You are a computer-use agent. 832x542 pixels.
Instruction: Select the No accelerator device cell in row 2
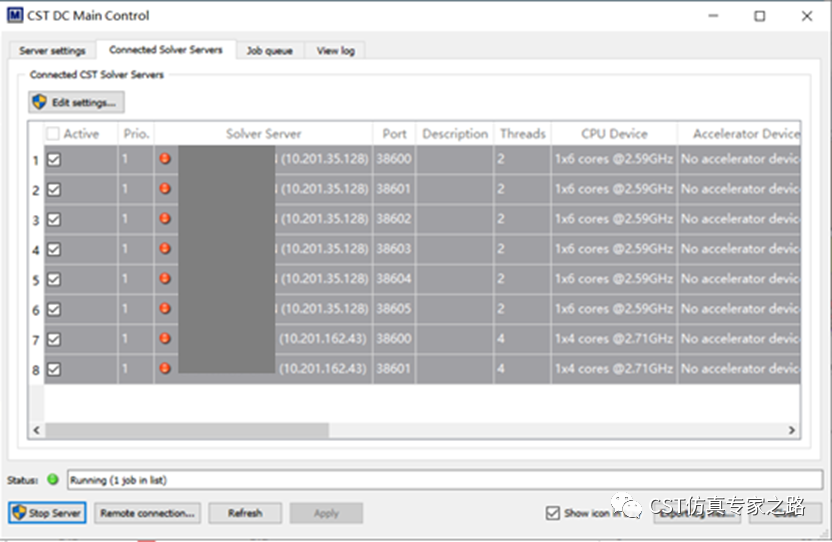tap(739, 188)
